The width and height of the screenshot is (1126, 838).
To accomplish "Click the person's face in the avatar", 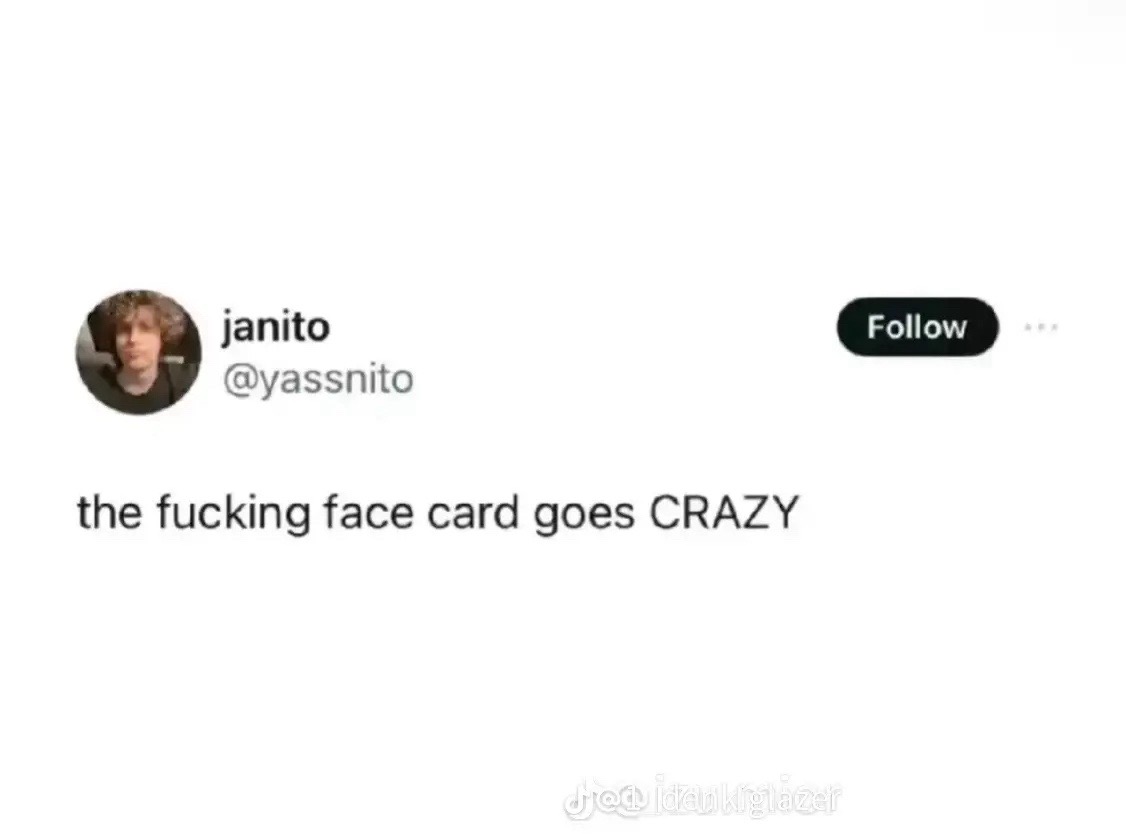I will pyautogui.click(x=134, y=350).
